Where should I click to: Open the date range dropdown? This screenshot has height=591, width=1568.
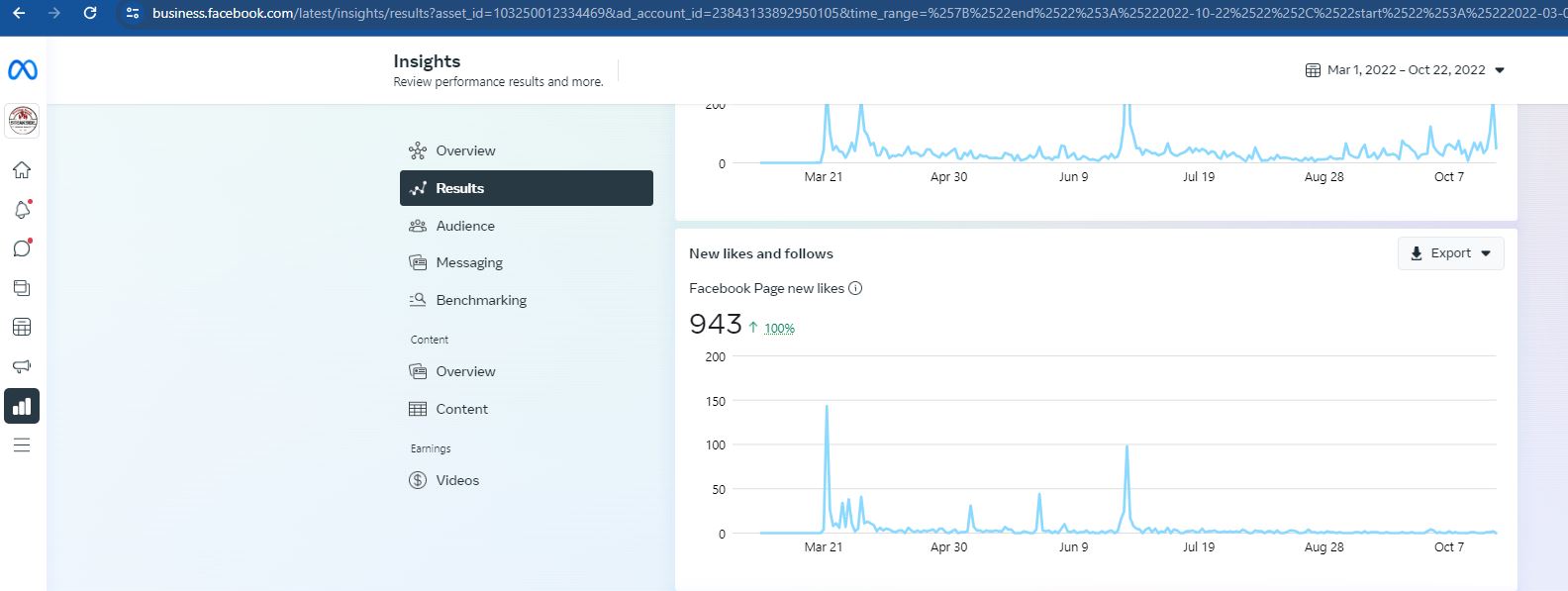click(x=1405, y=70)
